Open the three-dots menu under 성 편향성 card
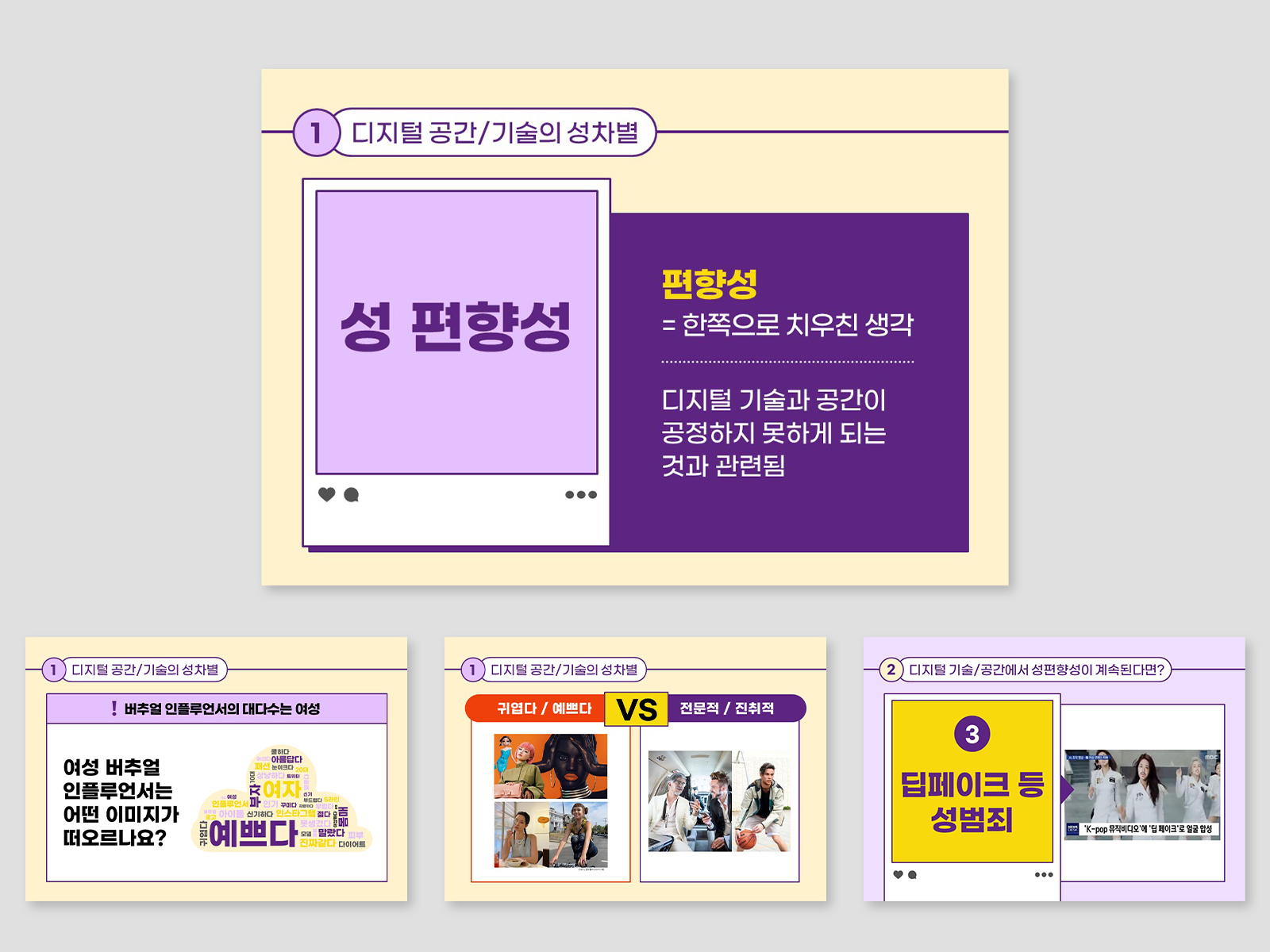 (x=581, y=495)
